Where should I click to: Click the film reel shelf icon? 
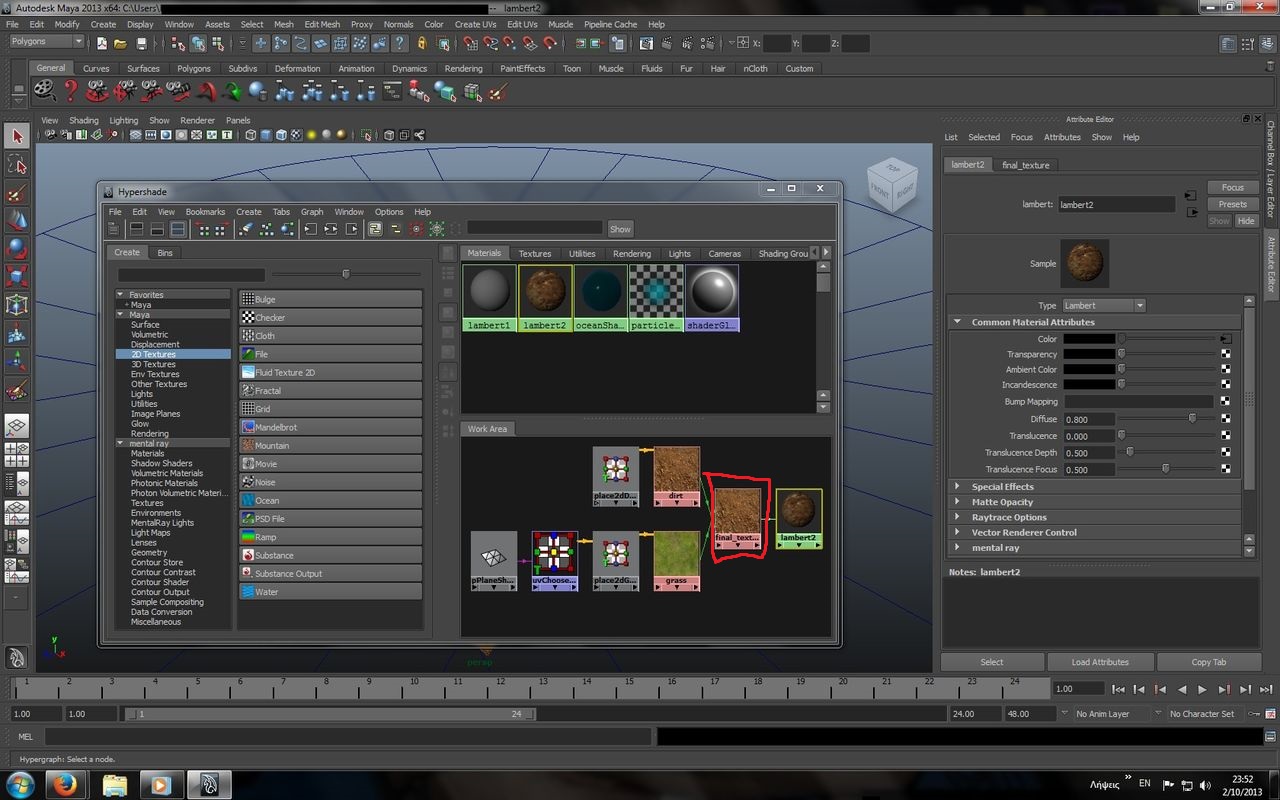pyautogui.click(x=44, y=90)
